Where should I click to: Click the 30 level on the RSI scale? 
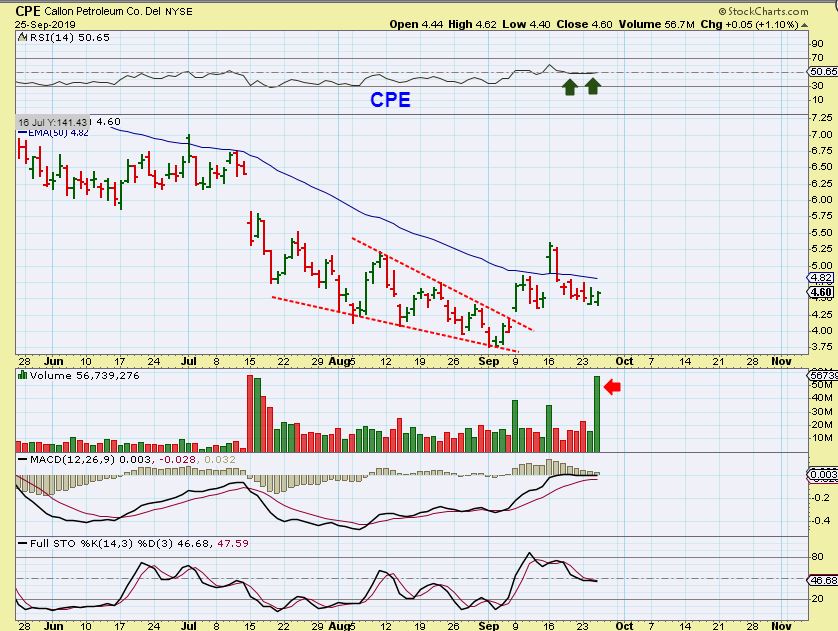817,85
